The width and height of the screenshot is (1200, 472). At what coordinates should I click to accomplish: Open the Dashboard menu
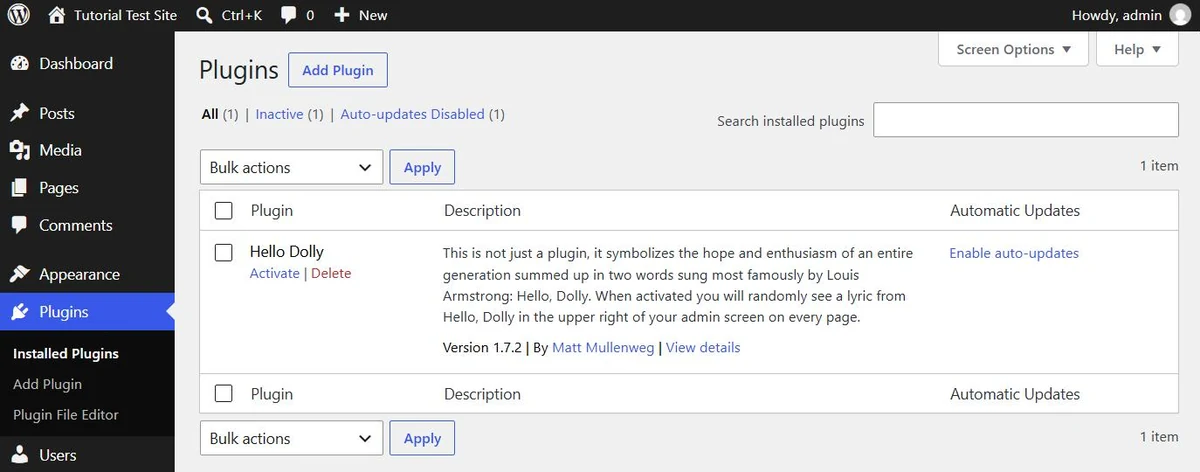pos(76,63)
